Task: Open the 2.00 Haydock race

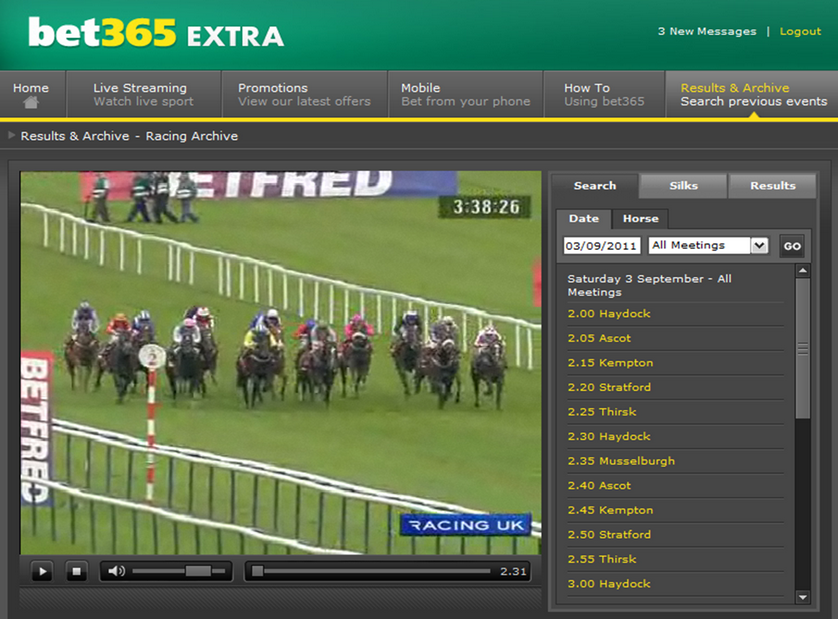Action: (609, 314)
